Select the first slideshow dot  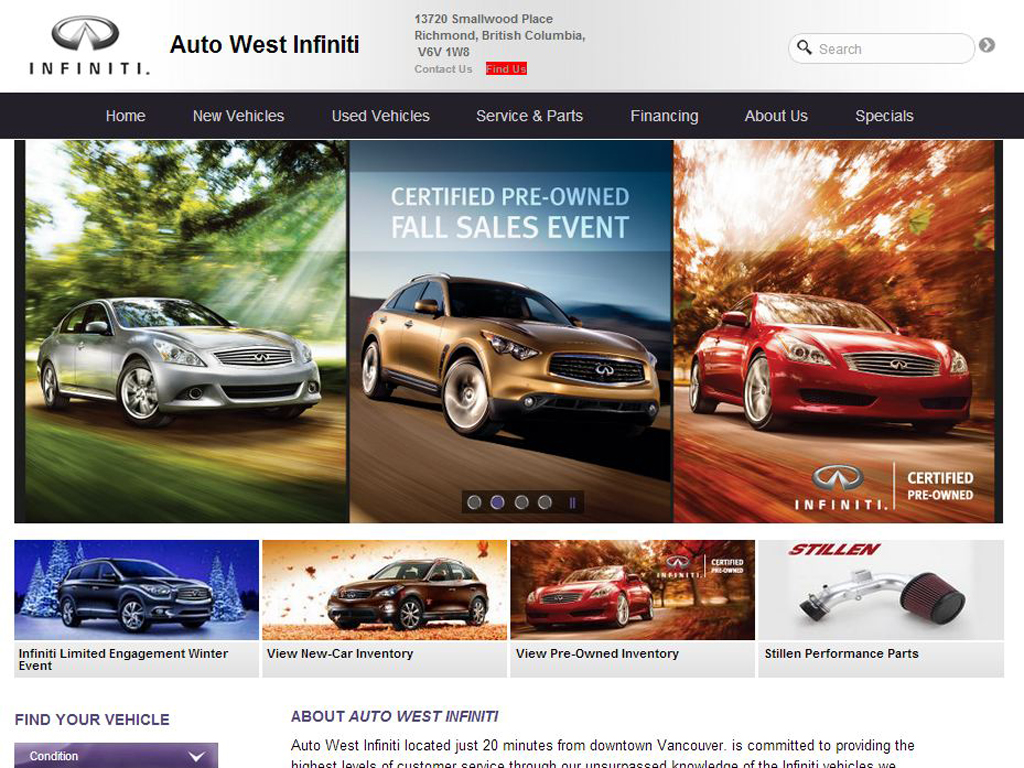coord(475,502)
